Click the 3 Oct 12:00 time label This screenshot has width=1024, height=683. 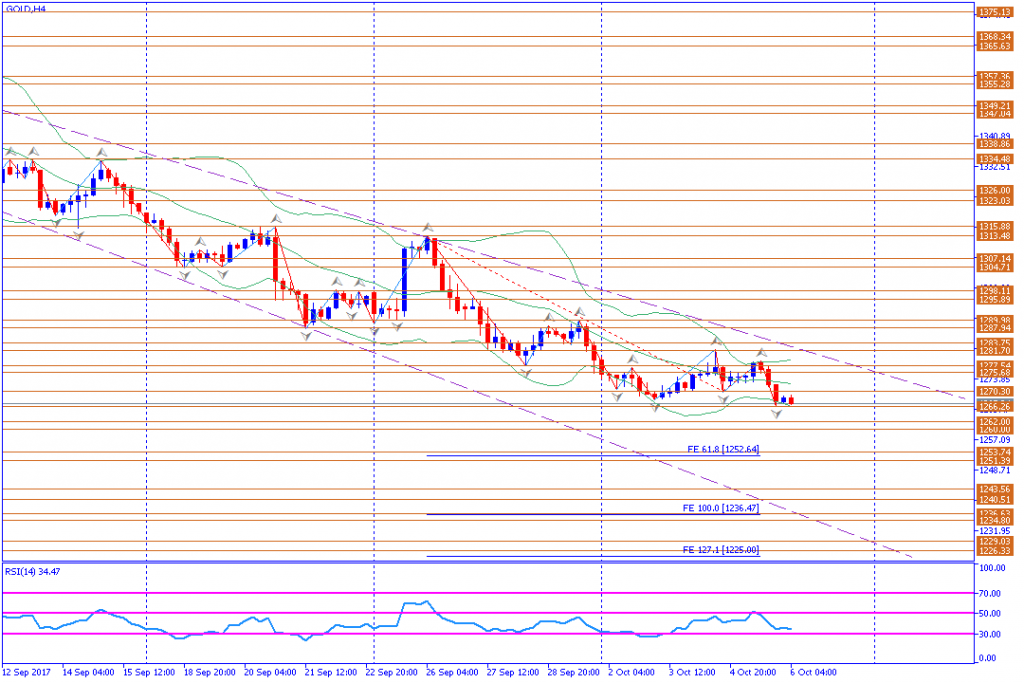(692, 673)
